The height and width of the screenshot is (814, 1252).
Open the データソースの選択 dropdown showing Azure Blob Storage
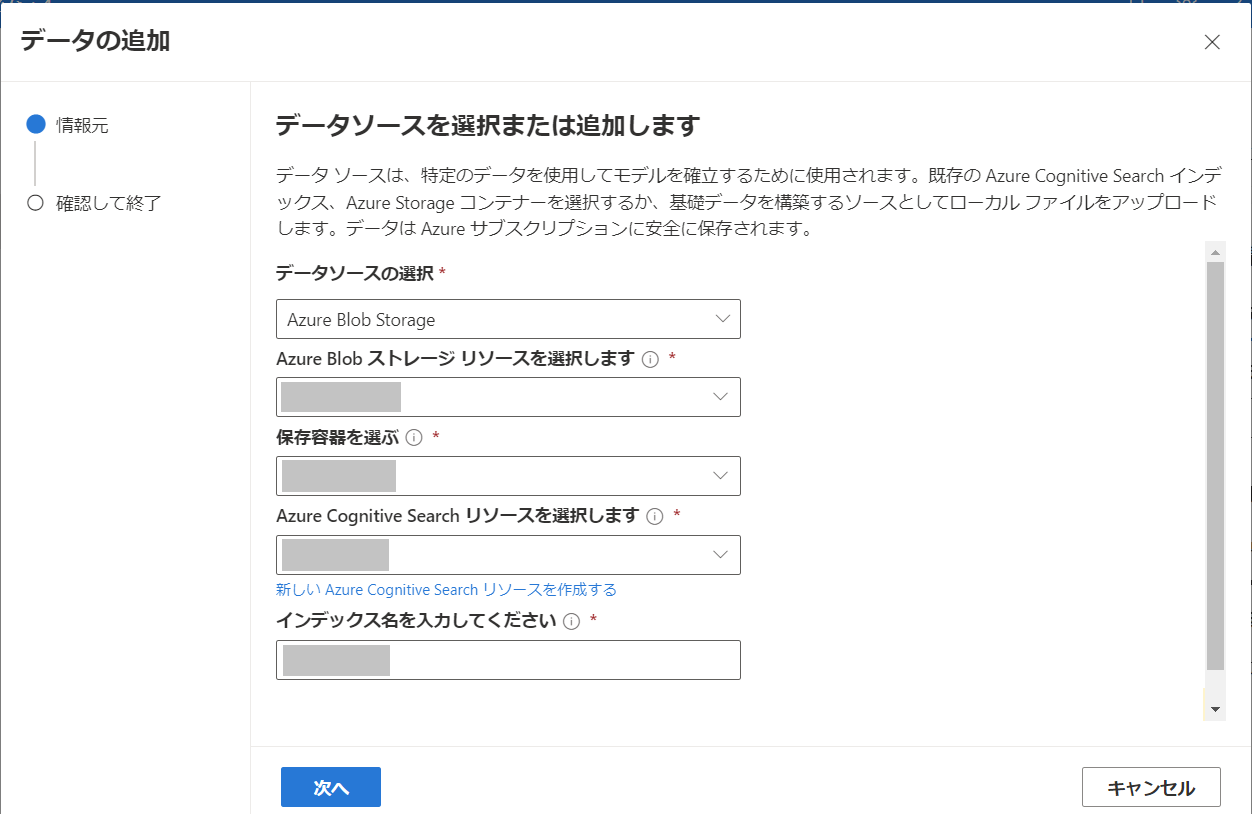coord(508,319)
